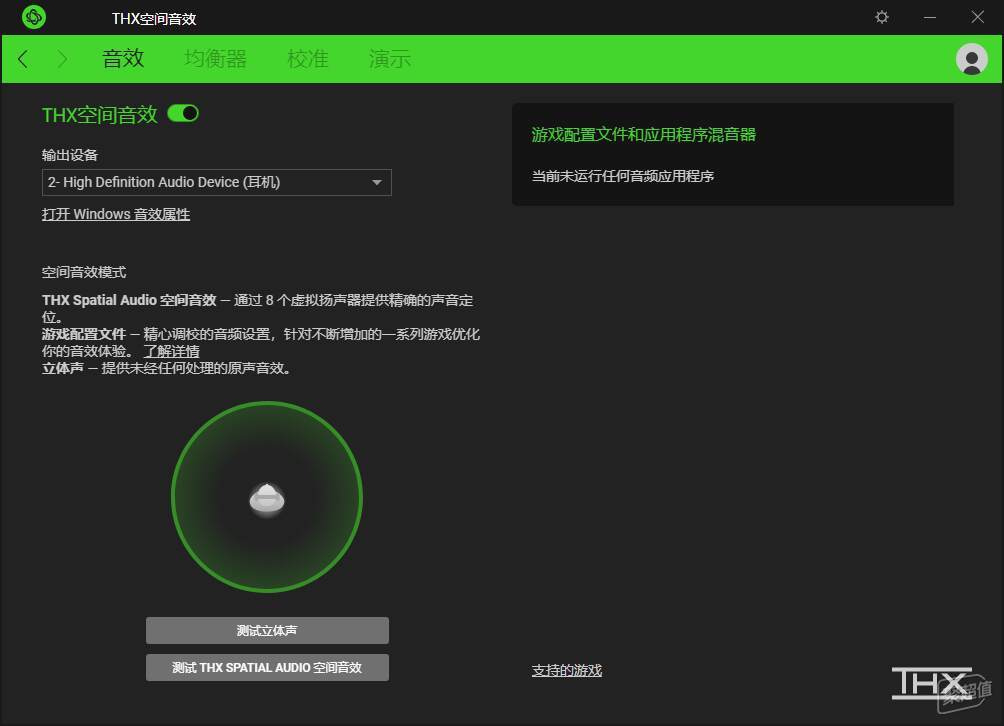Click the 当前未运行任何音频应用程序 text
Image resolution: width=1004 pixels, height=726 pixels.
[622, 176]
